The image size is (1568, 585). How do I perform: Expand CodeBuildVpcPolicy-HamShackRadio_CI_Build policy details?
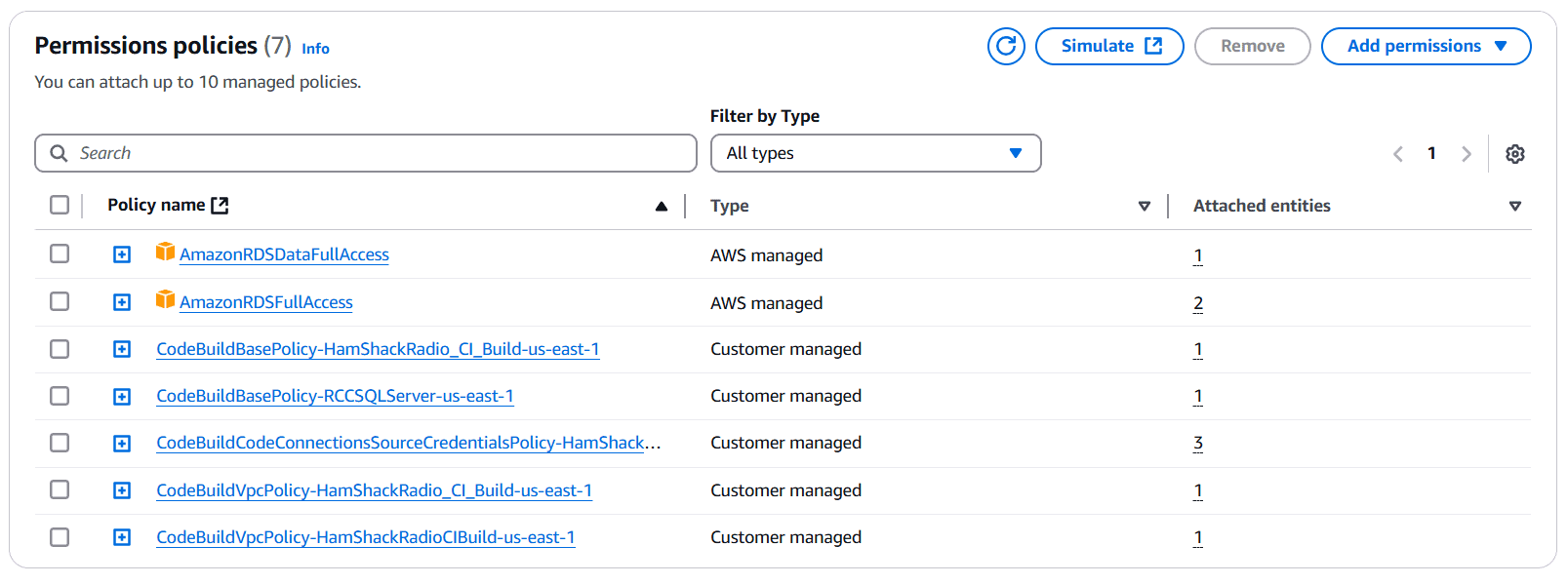tap(122, 490)
